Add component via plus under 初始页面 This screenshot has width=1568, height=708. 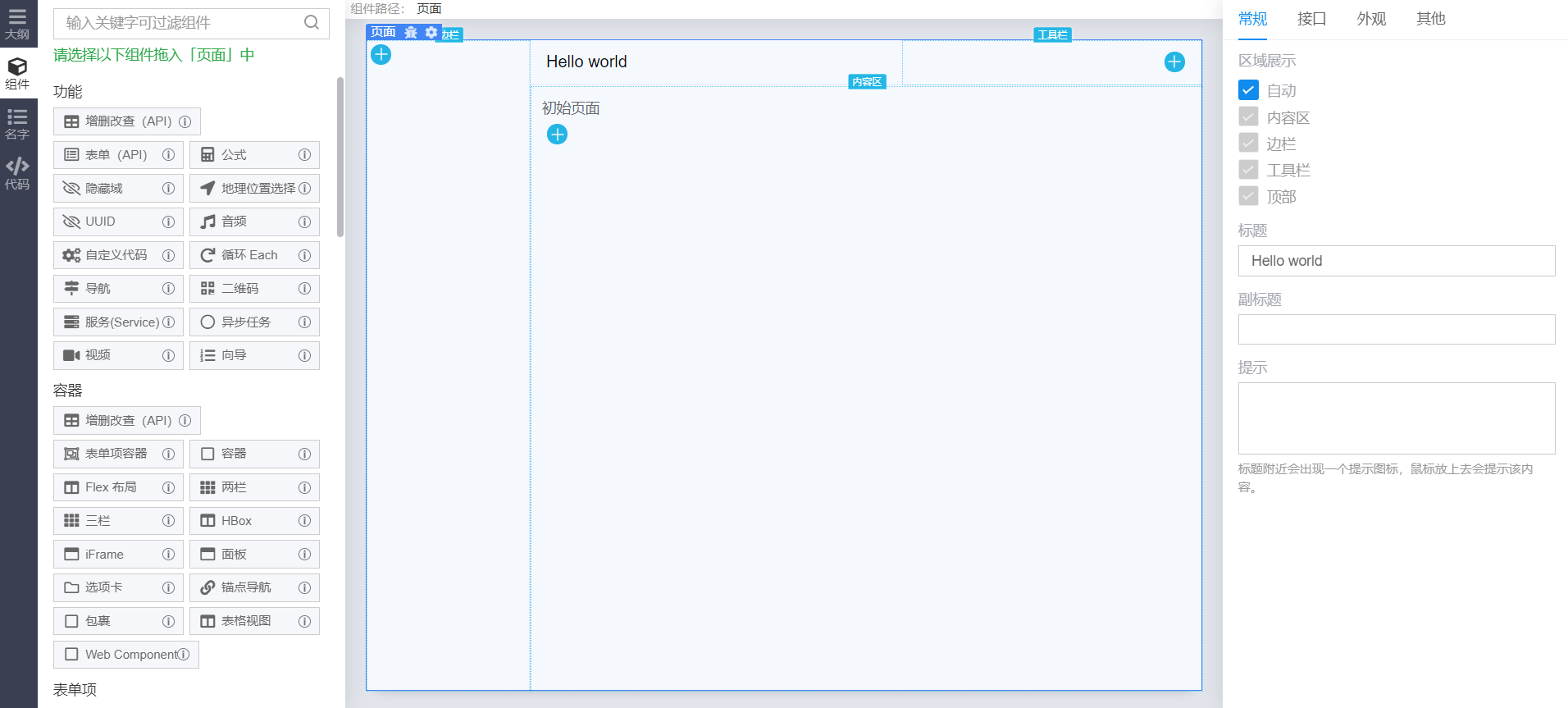(x=558, y=135)
